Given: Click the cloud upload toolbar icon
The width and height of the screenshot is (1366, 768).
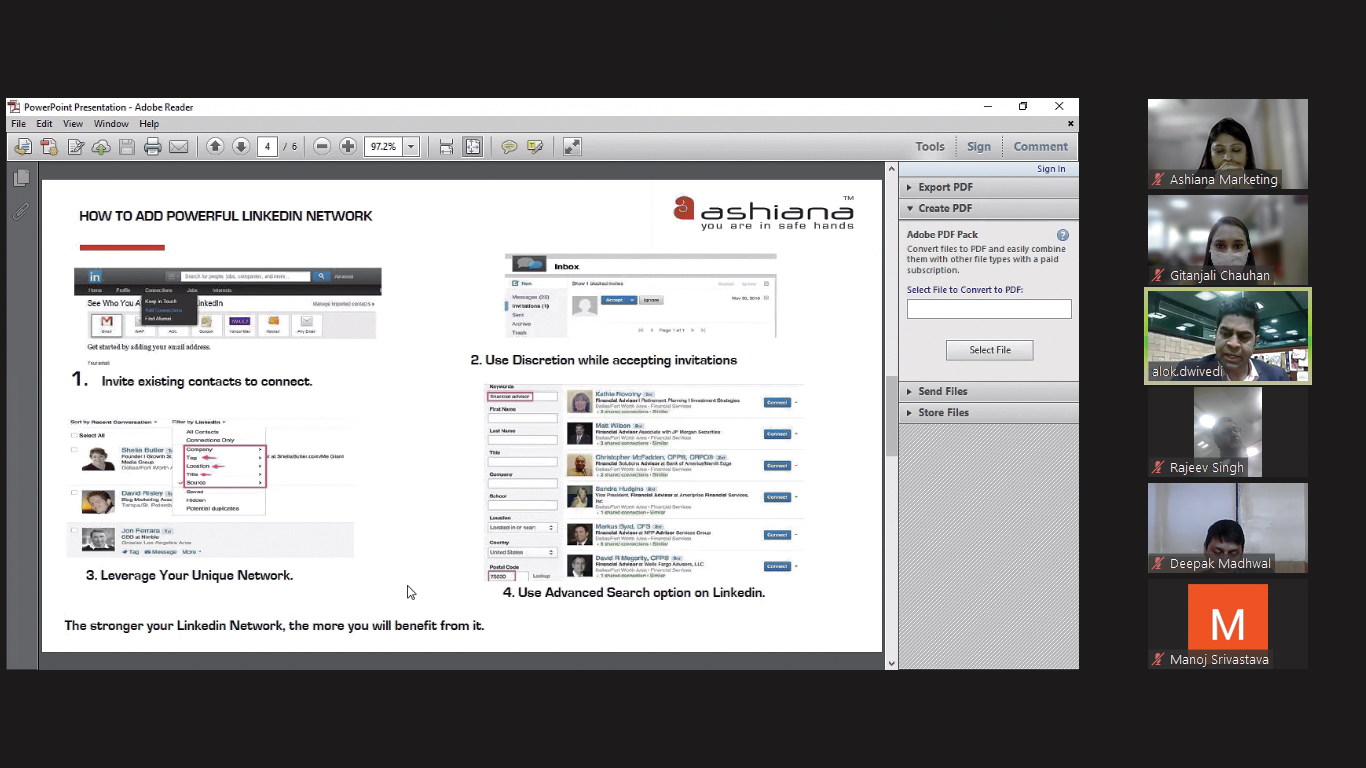Looking at the screenshot, I should point(101,147).
